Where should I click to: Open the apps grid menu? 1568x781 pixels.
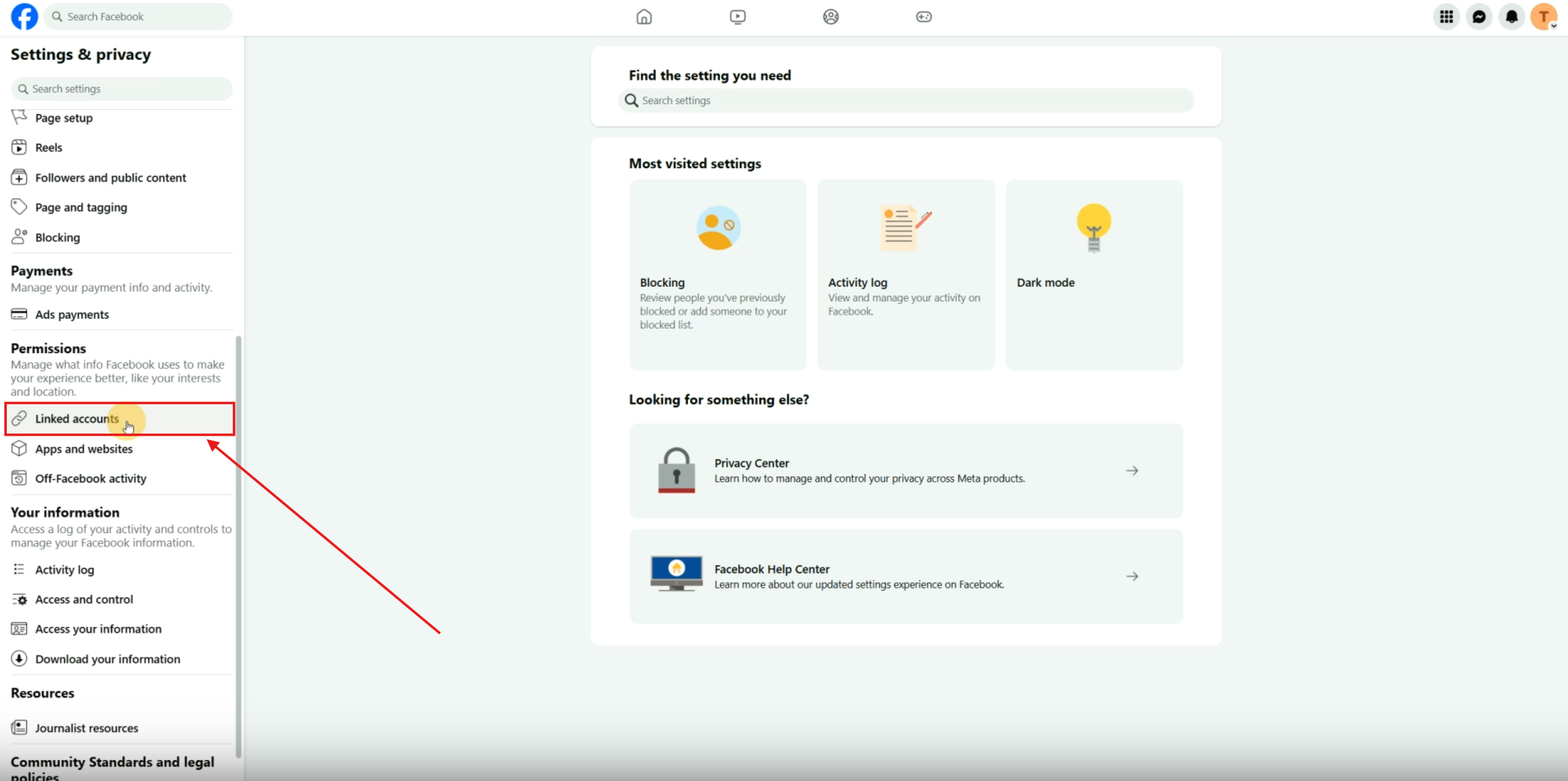[x=1447, y=17]
